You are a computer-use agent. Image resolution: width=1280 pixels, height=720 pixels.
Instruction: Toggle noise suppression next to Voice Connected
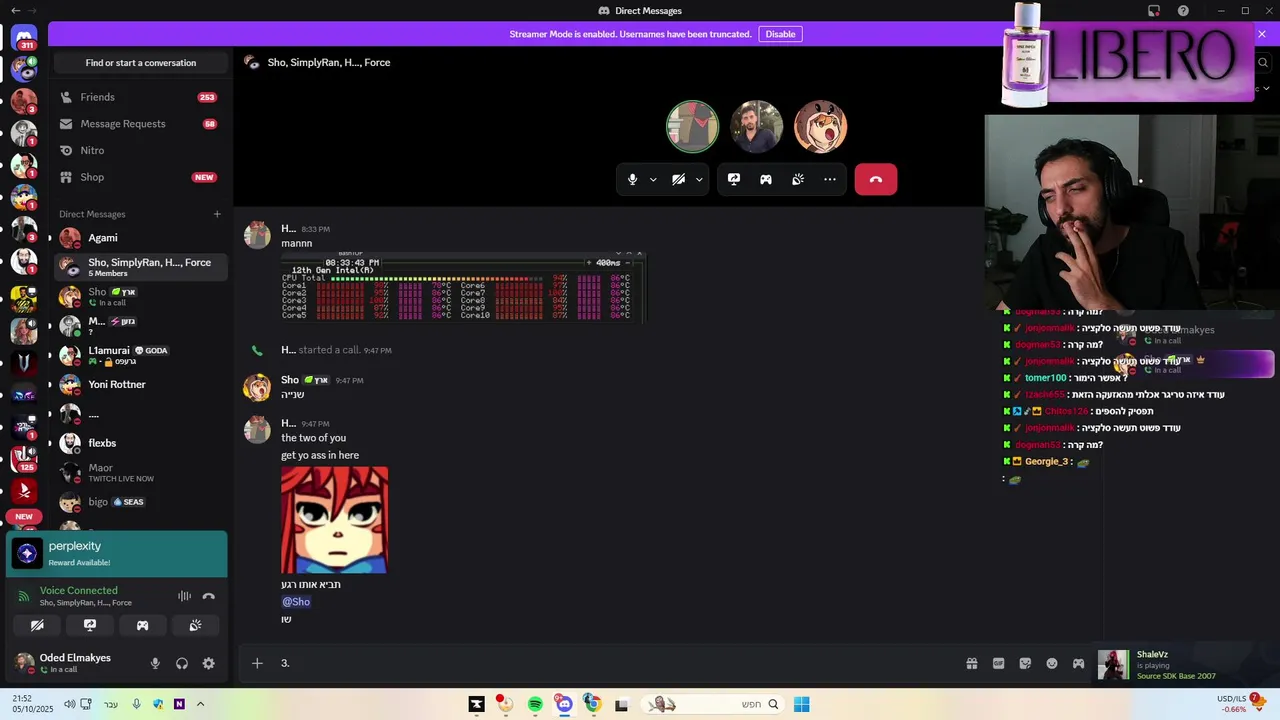click(184, 596)
